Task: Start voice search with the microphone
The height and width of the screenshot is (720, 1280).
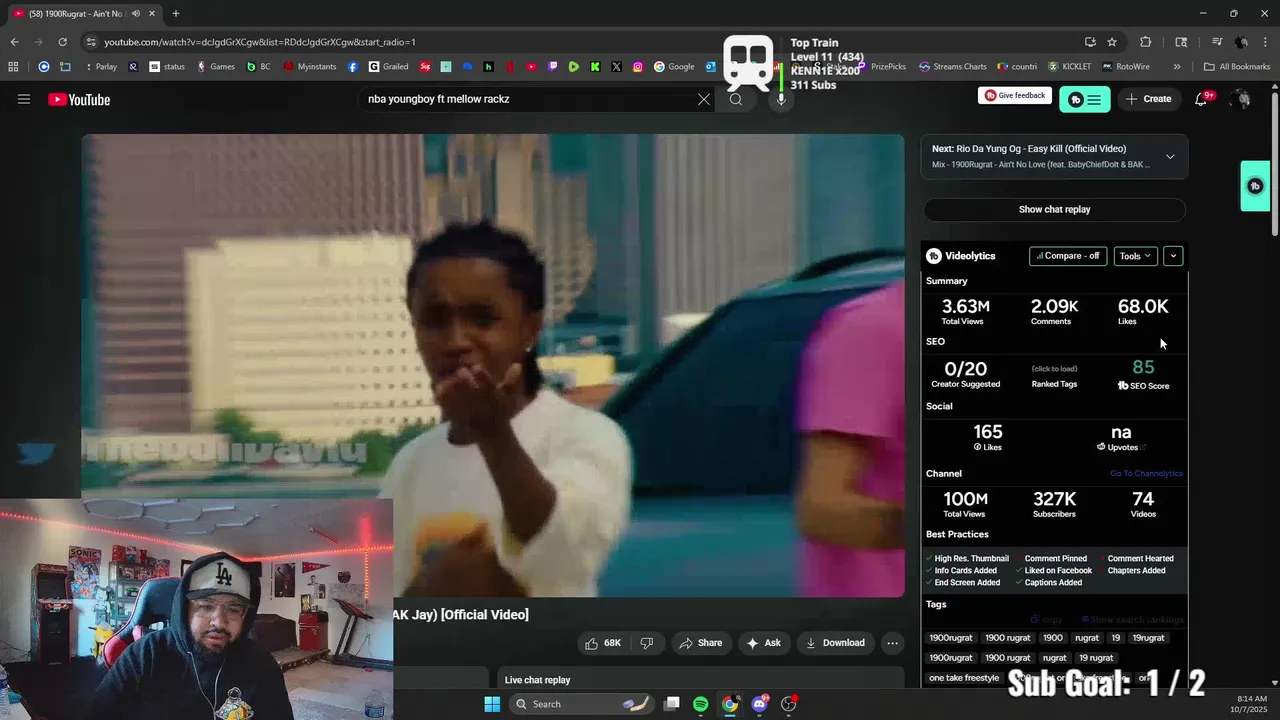Action: coord(781,99)
